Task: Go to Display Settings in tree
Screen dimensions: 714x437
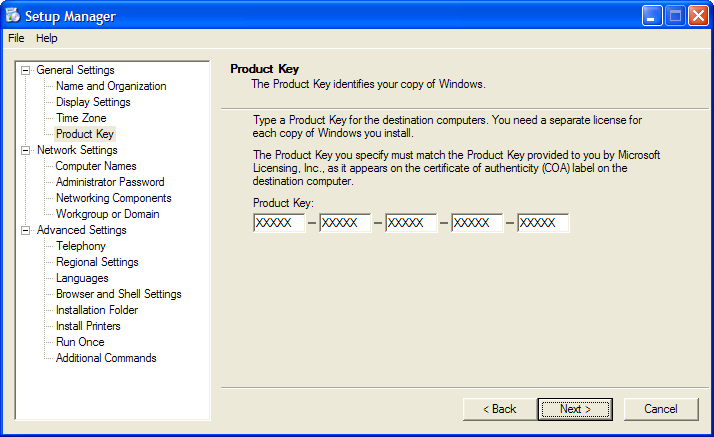Action: tap(93, 102)
